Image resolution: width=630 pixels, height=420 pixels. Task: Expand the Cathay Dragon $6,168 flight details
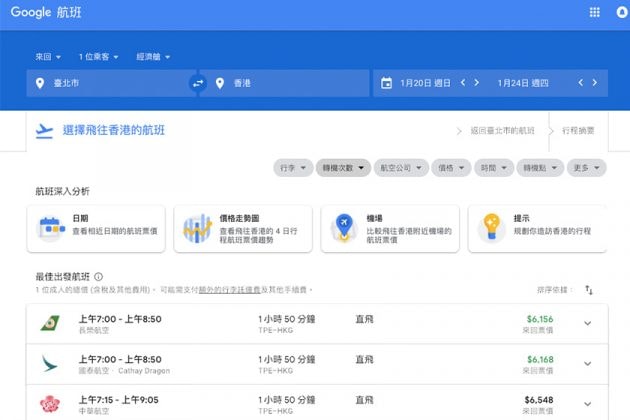pos(587,365)
